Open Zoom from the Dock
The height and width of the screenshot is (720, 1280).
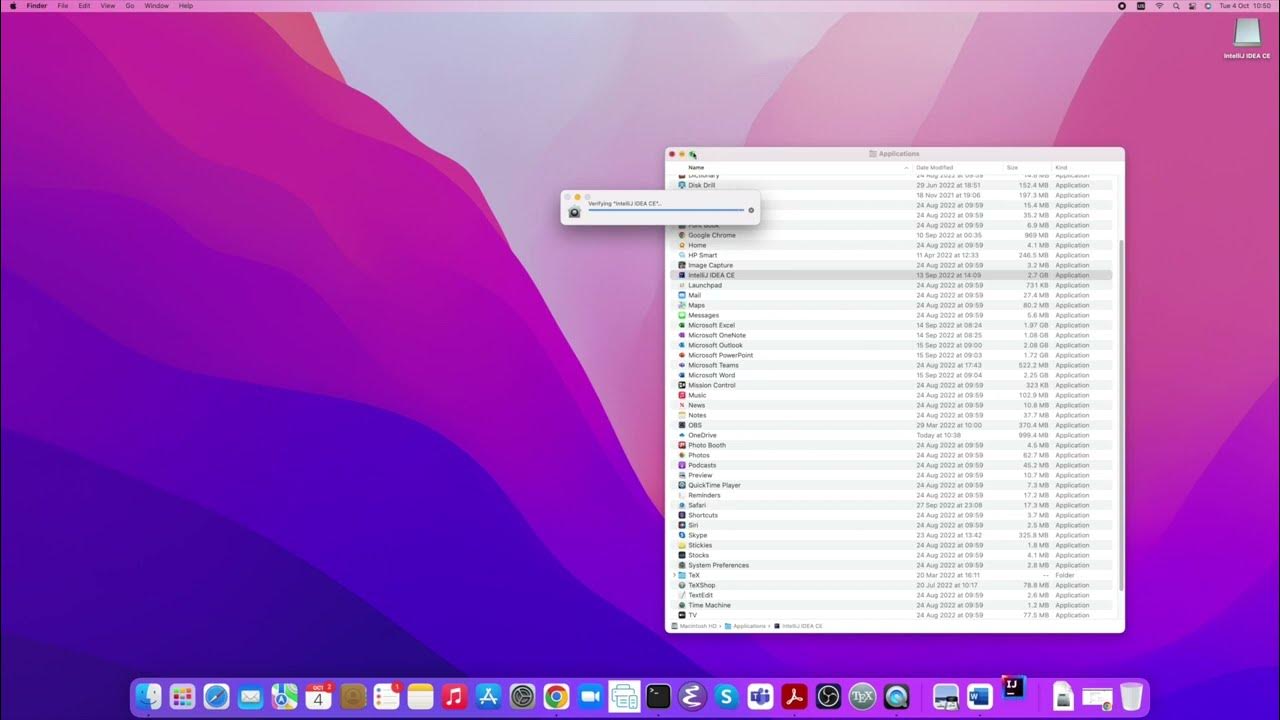[x=590, y=697]
